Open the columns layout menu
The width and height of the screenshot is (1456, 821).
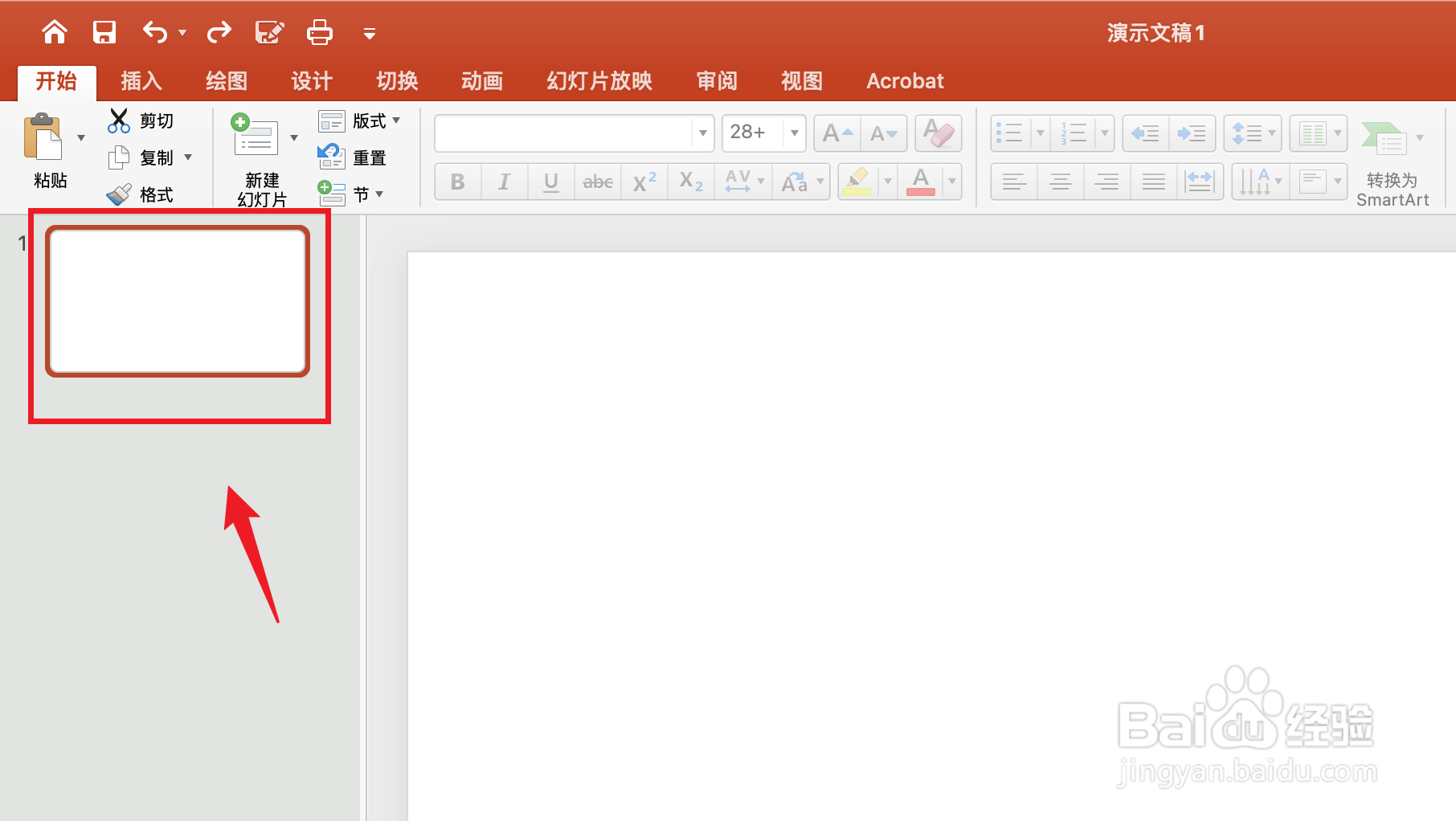tap(1319, 133)
